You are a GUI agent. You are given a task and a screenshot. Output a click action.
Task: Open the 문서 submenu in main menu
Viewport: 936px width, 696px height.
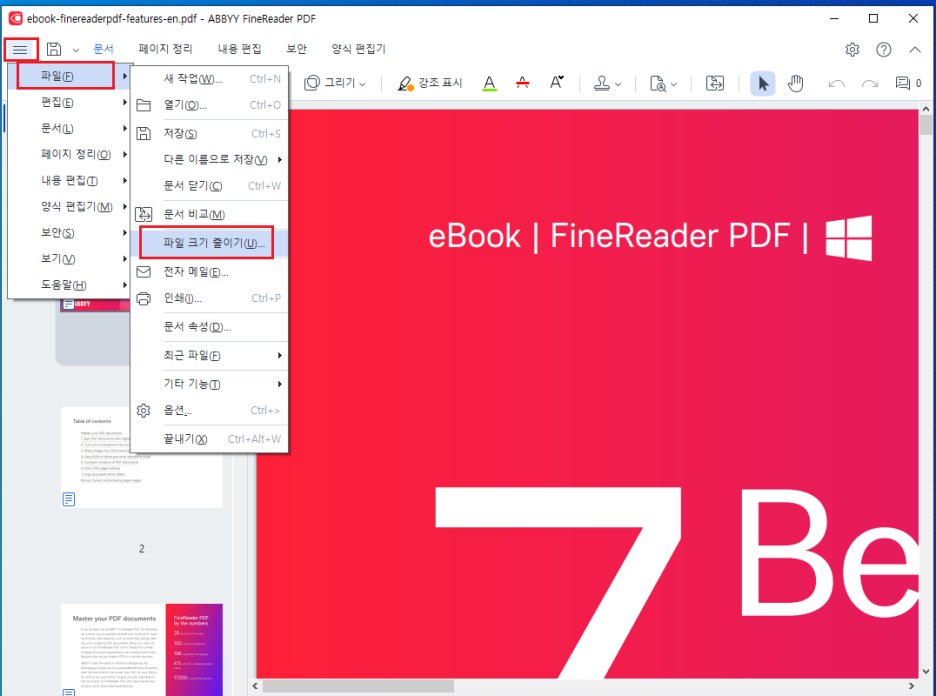pyautogui.click(x=69, y=128)
